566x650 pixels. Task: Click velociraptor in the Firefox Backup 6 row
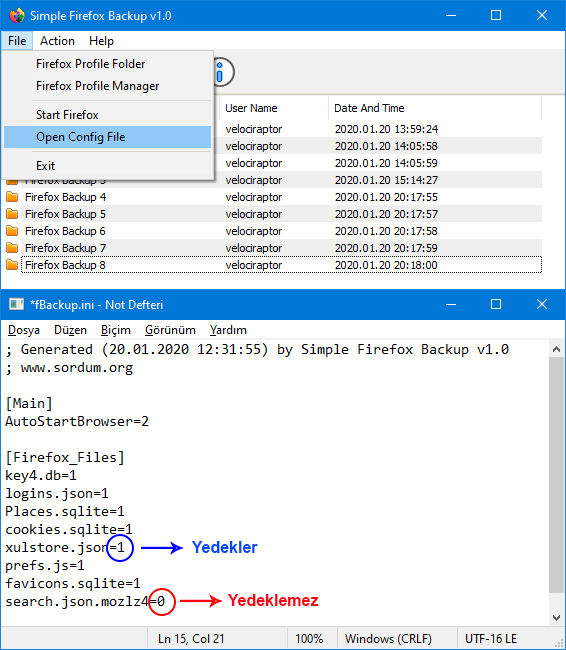(x=254, y=231)
